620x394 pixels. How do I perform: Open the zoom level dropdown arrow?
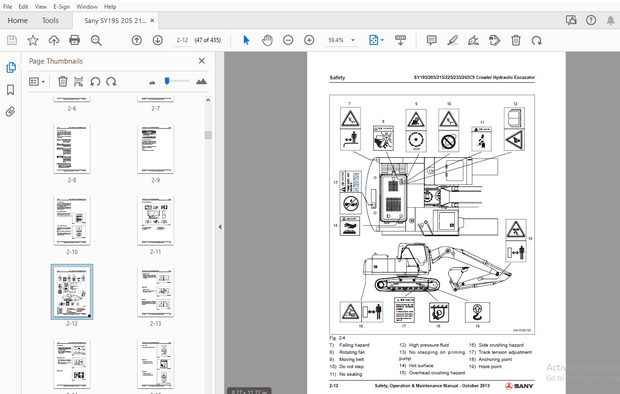pyautogui.click(x=353, y=40)
